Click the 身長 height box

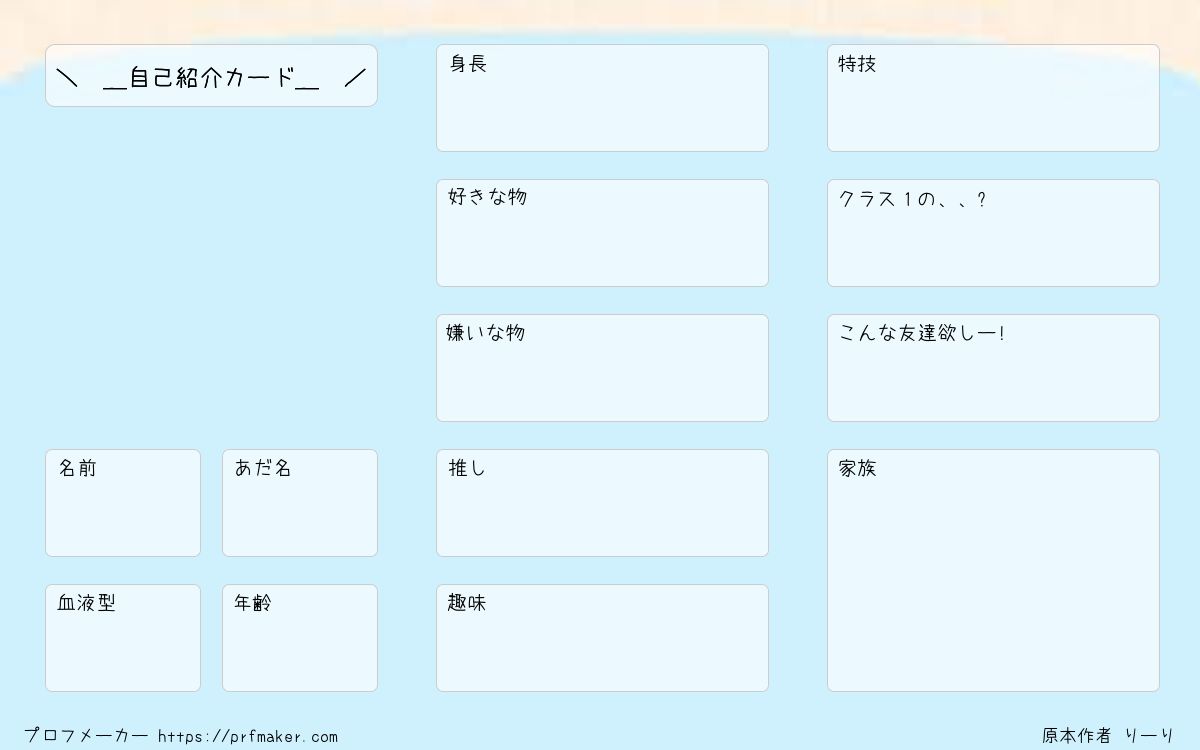coord(602,98)
